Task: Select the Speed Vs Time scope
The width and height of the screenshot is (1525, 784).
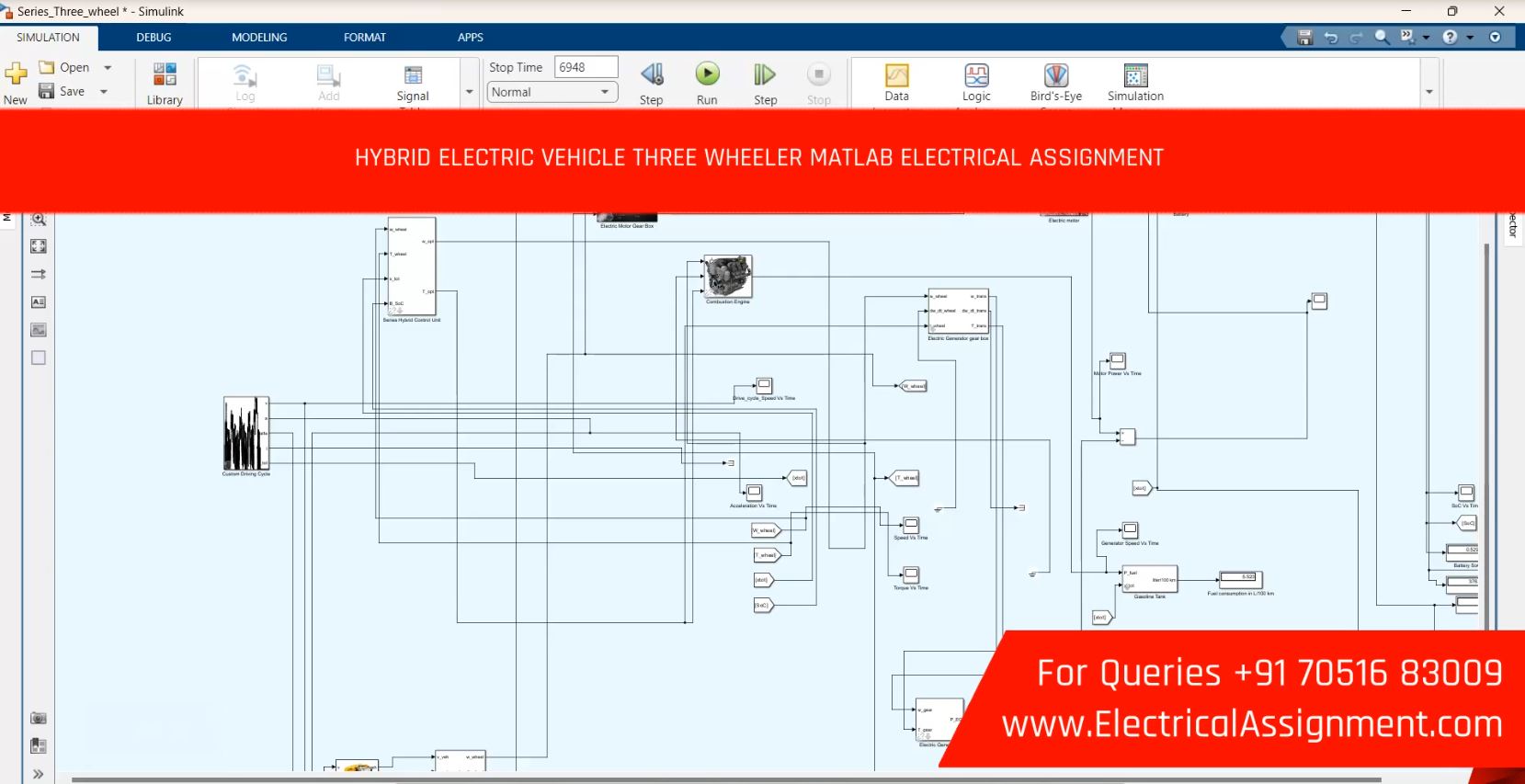Action: [911, 525]
